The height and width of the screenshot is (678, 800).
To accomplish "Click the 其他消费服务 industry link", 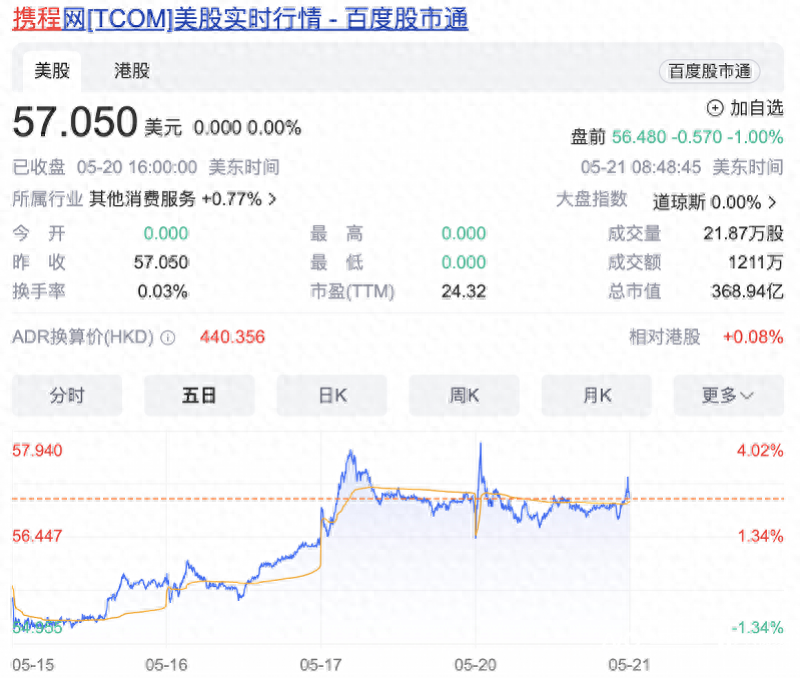I will click(142, 199).
